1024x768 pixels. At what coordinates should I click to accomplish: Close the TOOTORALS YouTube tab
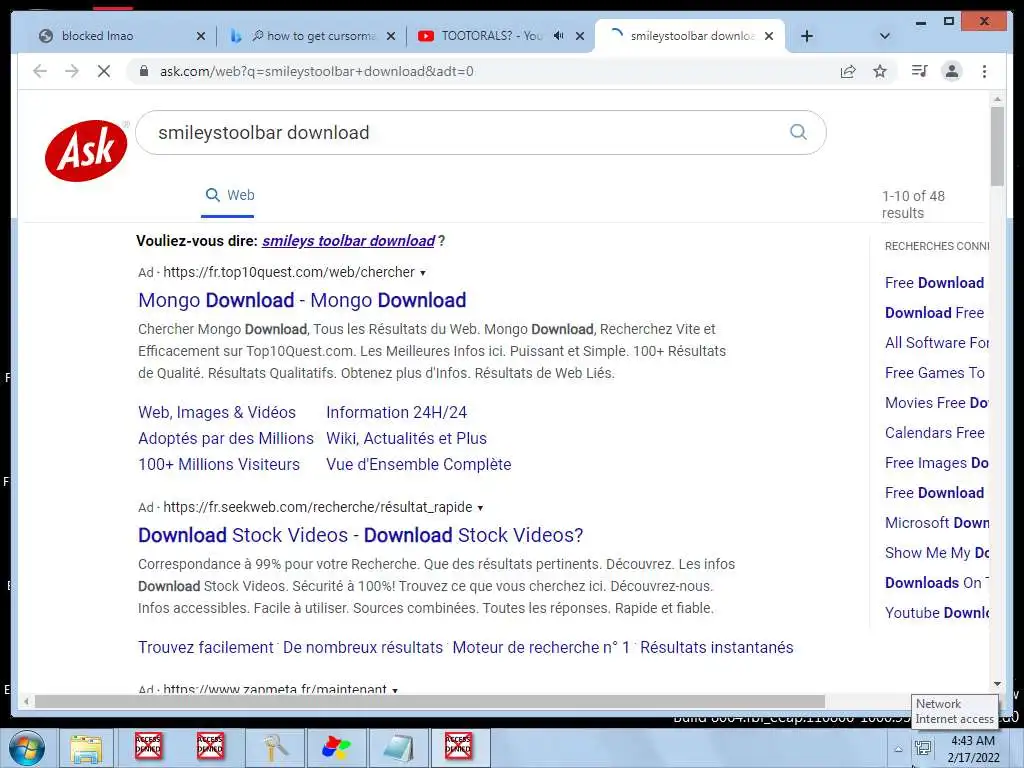coord(579,36)
